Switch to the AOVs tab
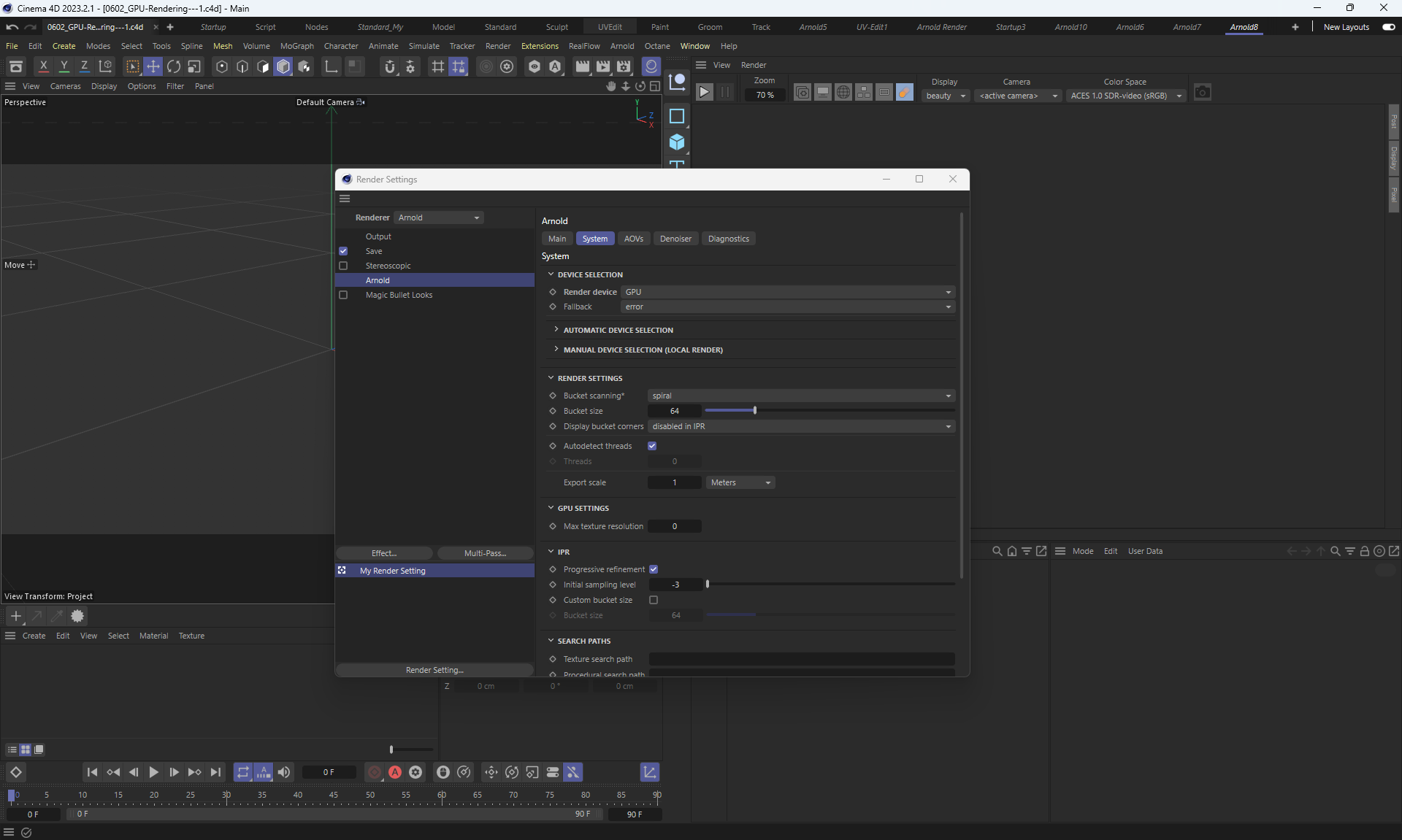Screen dimensions: 1402x840 coord(633,239)
